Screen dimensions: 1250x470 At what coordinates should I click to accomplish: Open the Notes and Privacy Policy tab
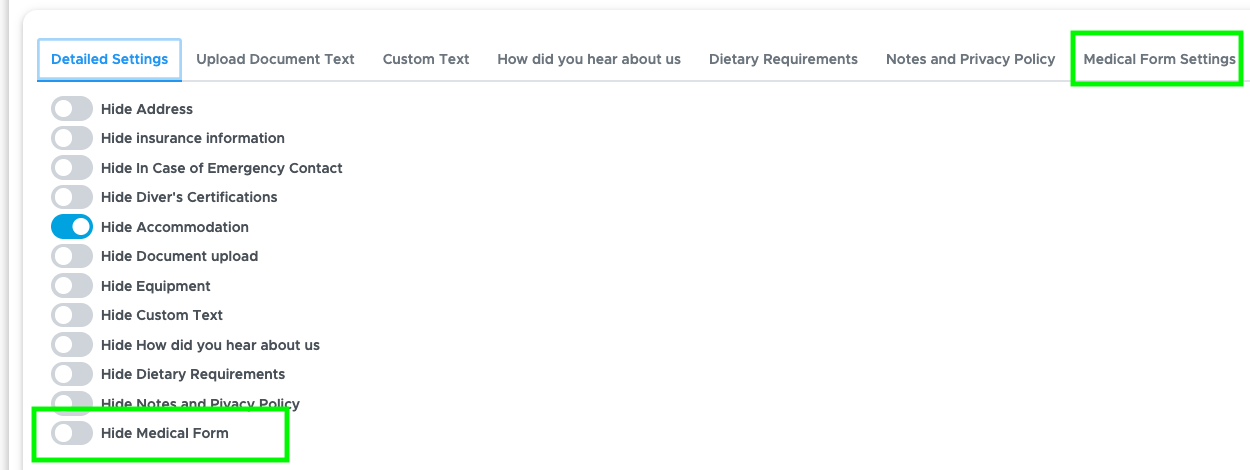[970, 59]
